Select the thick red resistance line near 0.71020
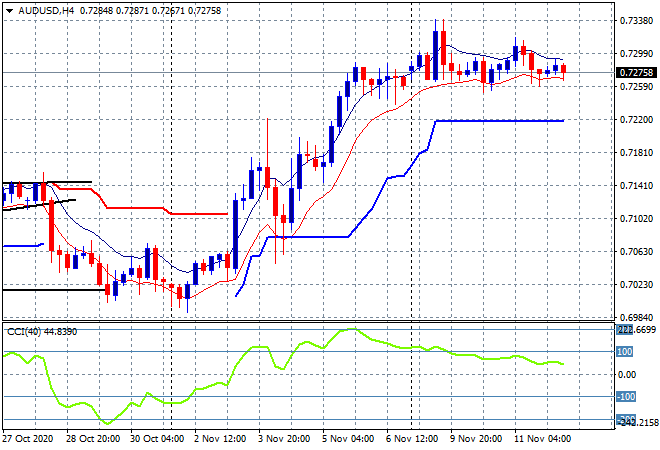The height and width of the screenshot is (450, 660). pyautogui.click(x=199, y=214)
